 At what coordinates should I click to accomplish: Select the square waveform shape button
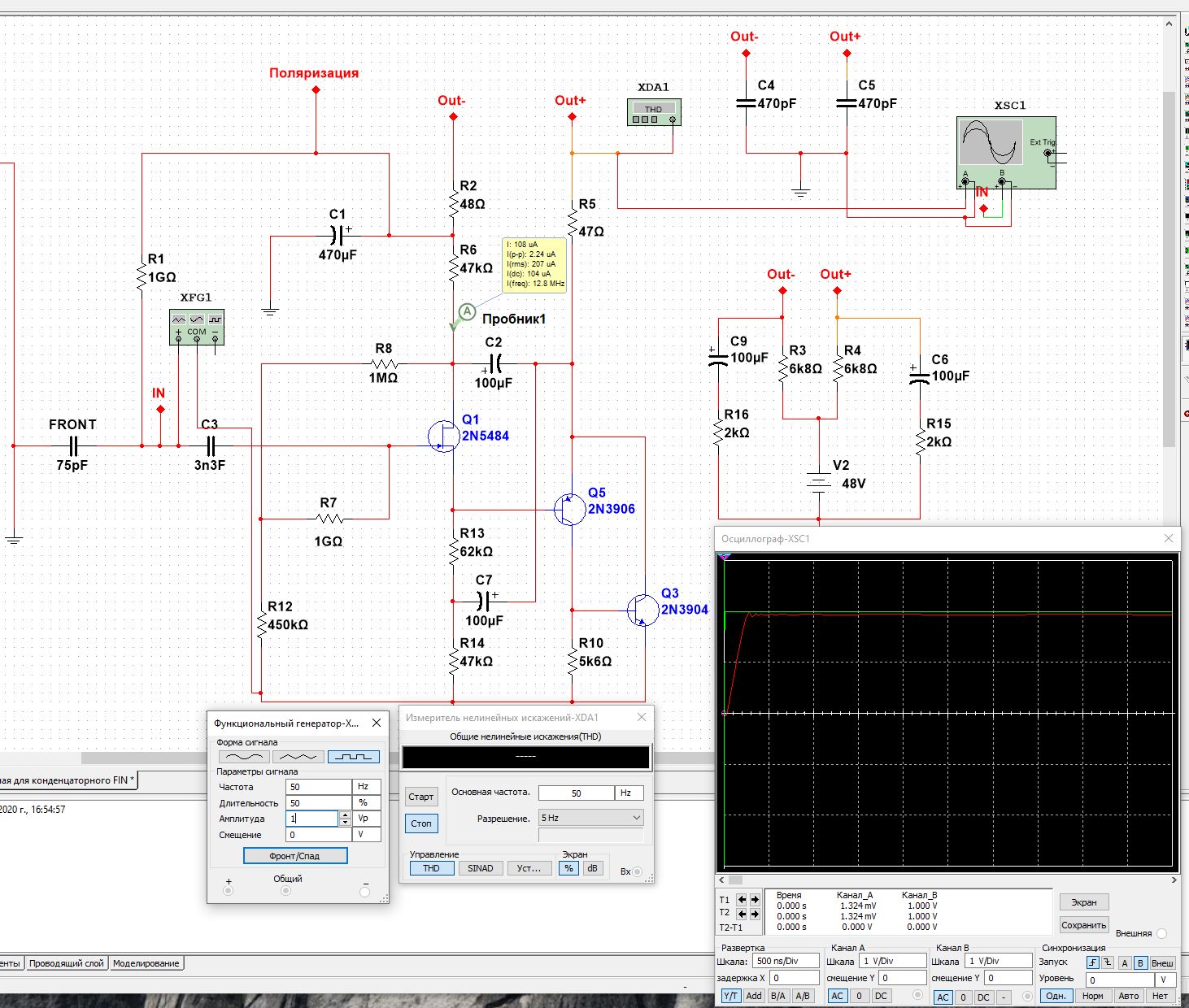tap(353, 757)
